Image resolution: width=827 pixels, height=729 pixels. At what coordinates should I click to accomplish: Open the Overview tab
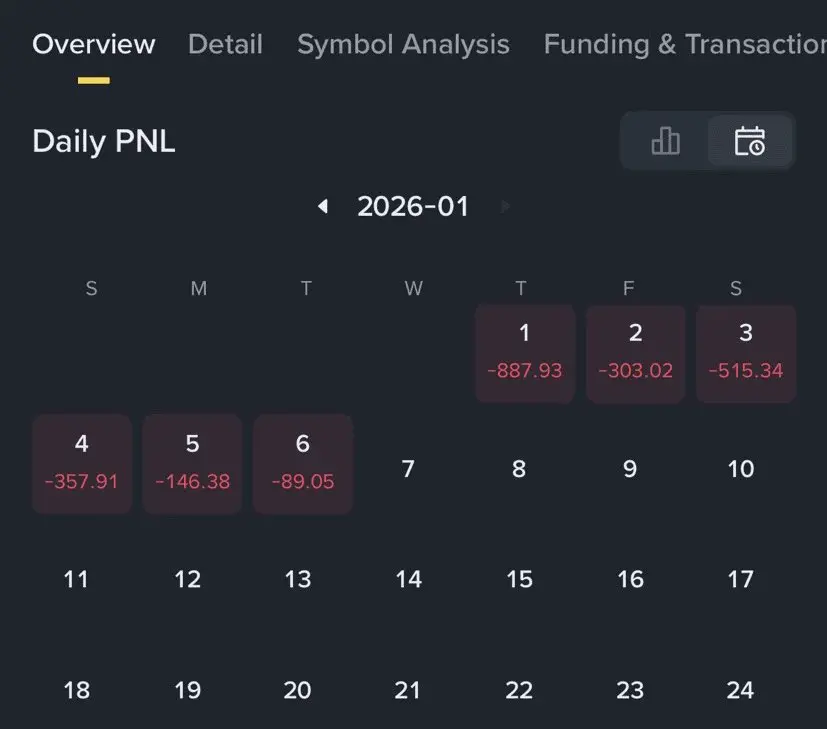[93, 44]
